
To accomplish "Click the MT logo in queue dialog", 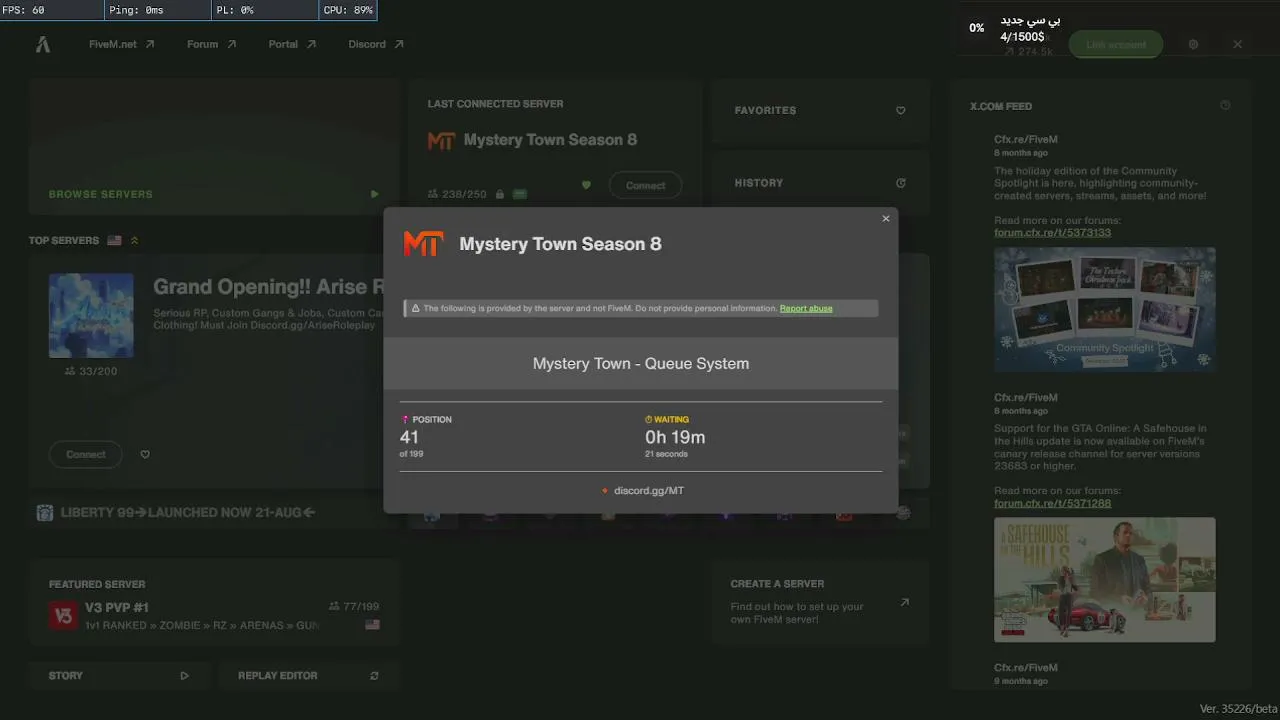I will click(x=423, y=243).
